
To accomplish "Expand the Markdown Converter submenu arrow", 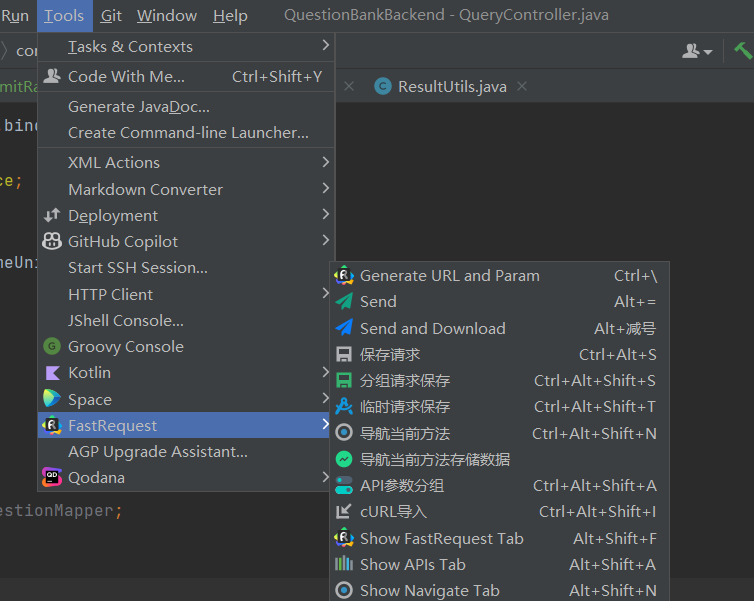I will point(326,188).
